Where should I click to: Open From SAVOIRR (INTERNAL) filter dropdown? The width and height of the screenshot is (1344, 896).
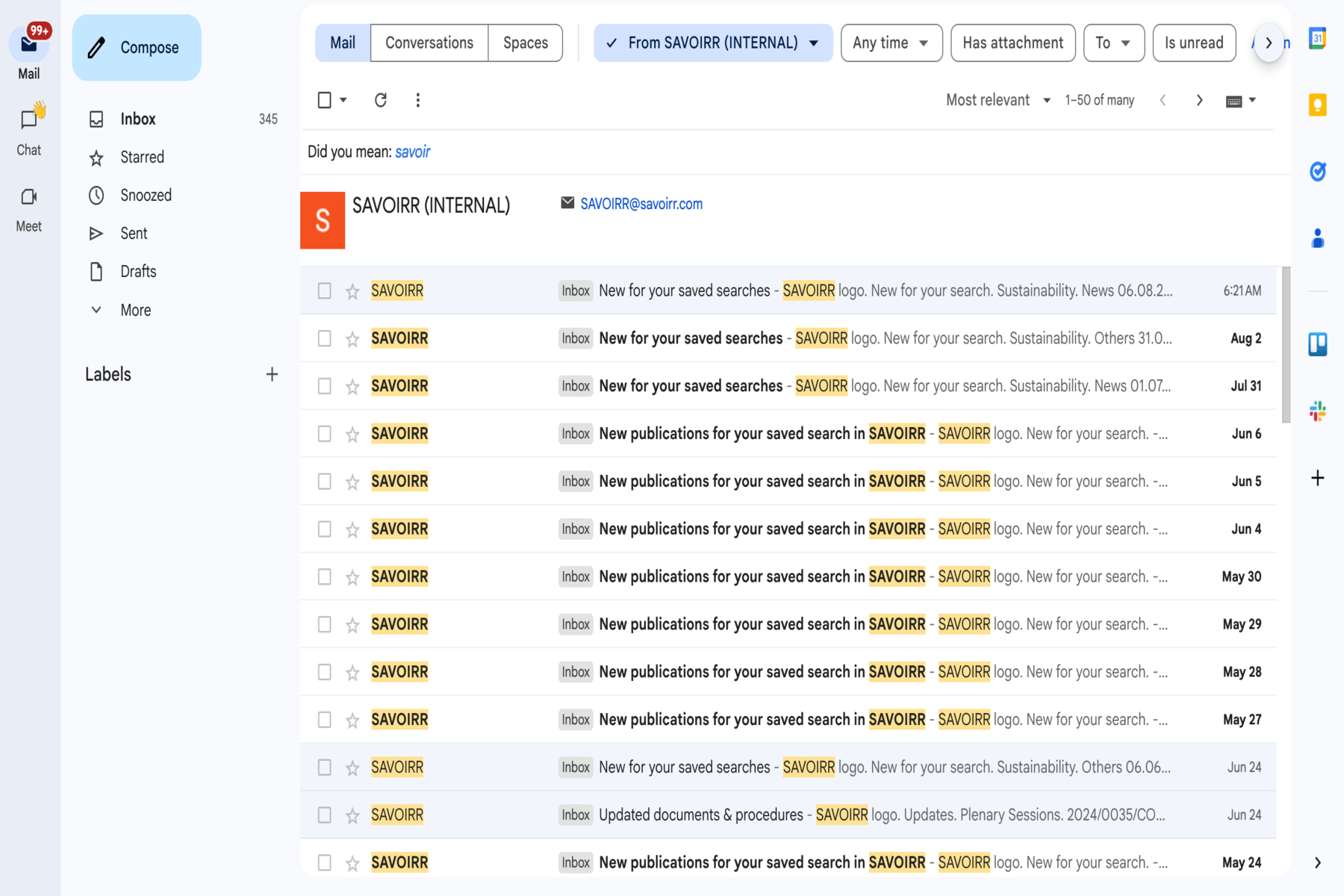[713, 43]
